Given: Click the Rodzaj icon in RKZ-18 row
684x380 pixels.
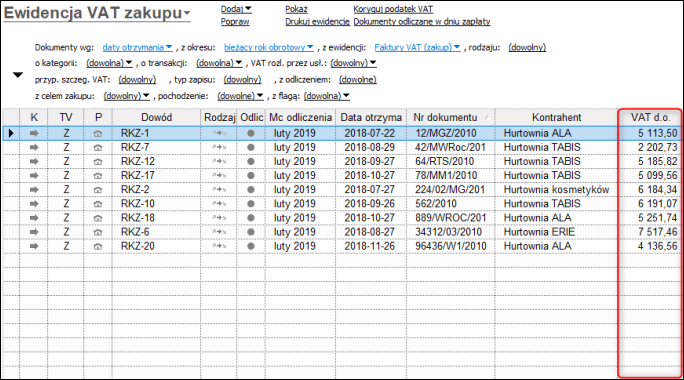Looking at the screenshot, I should click(219, 218).
